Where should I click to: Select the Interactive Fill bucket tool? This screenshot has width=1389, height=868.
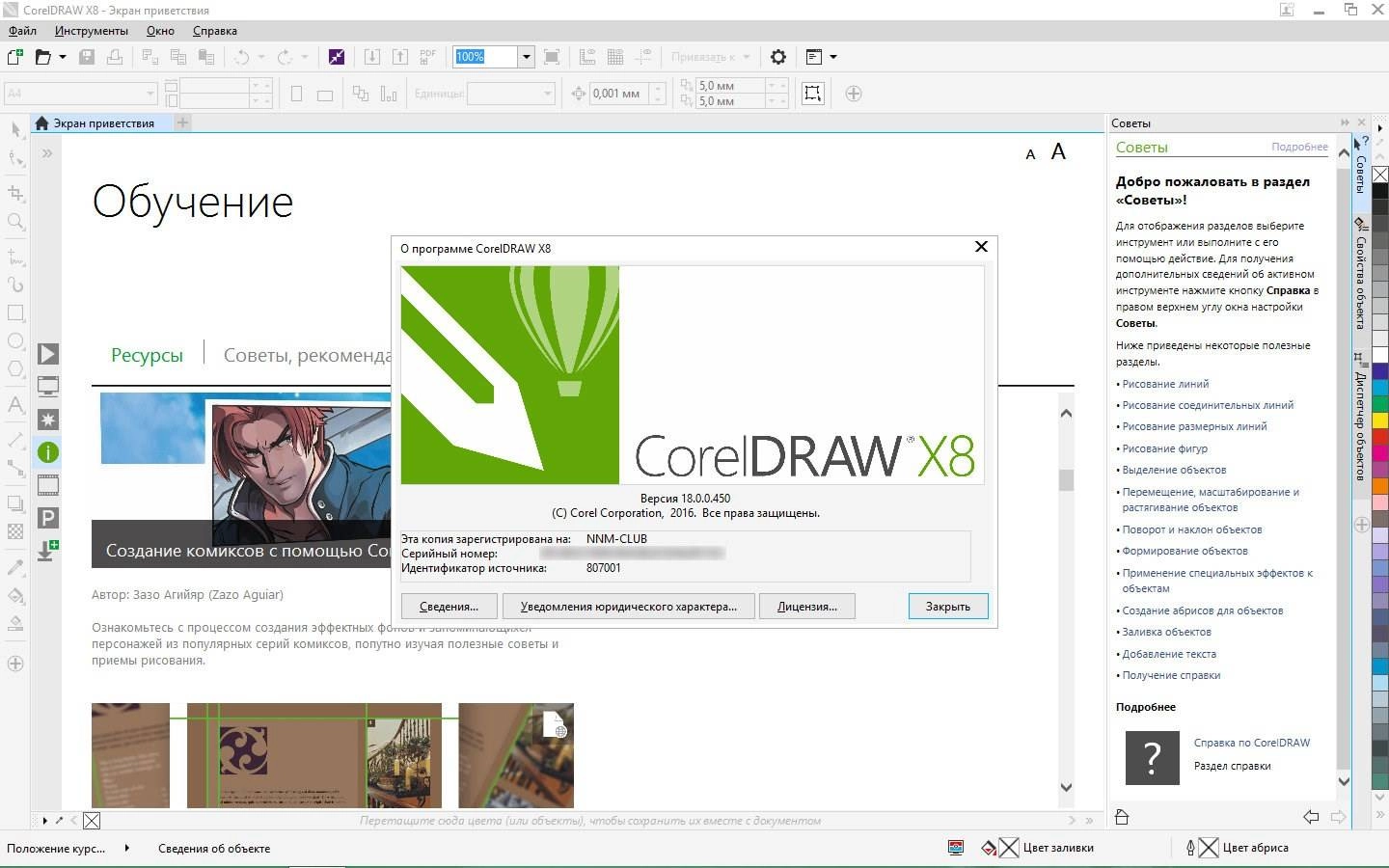[15, 595]
